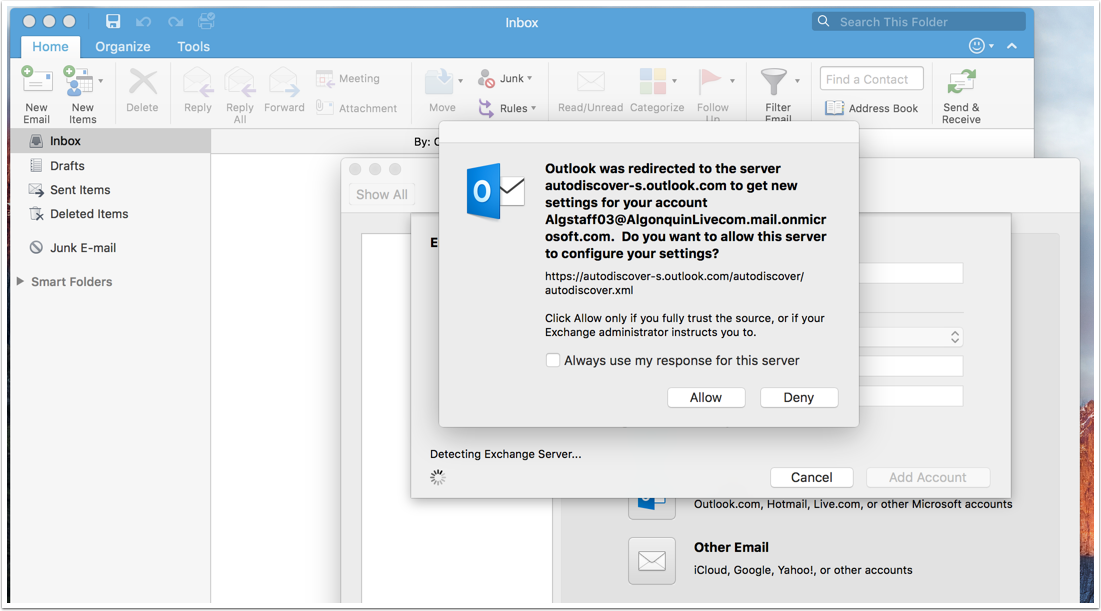Viewport: 1101px width, 611px height.
Task: Open the Rules dropdown menu
Action: point(533,108)
